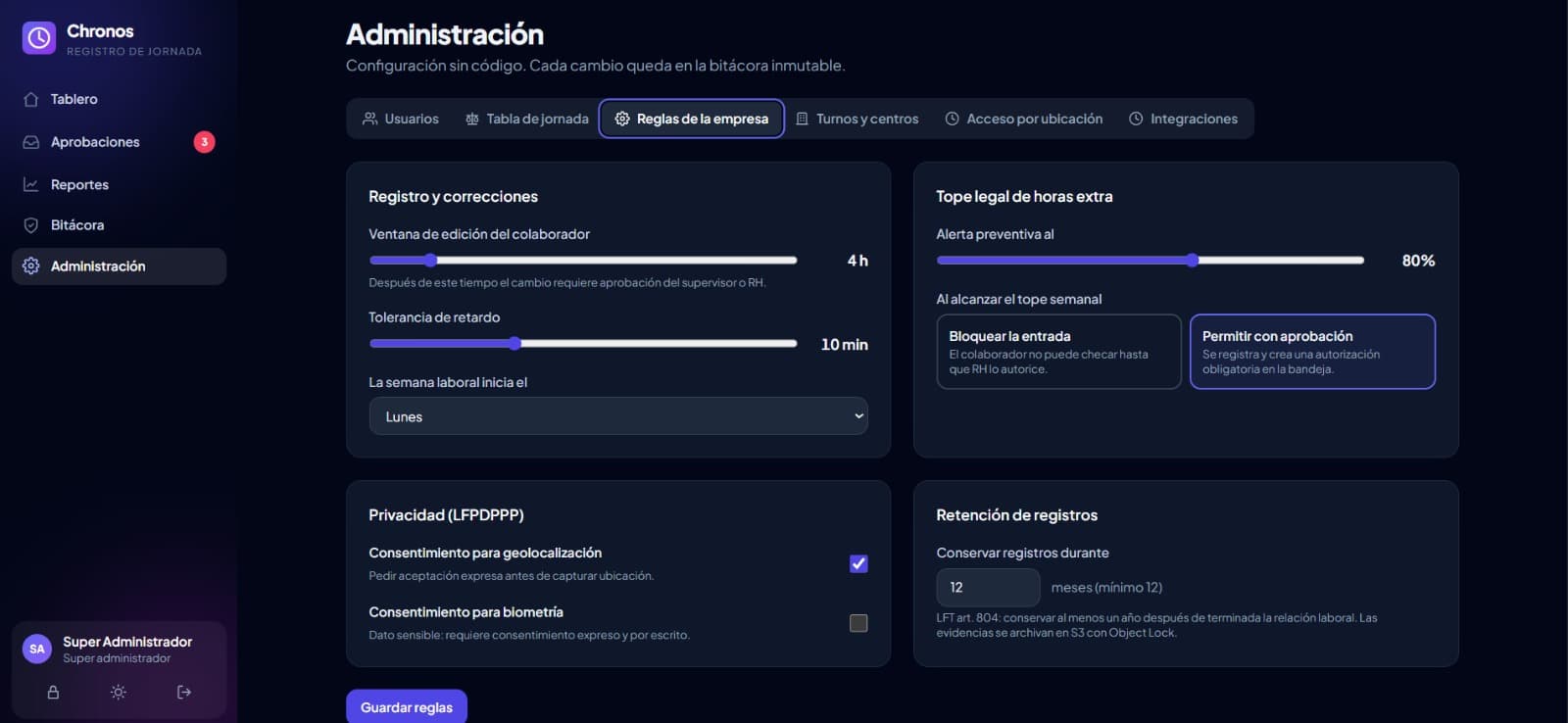The width and height of the screenshot is (1568, 723).
Task: Click the Guardar reglas button
Action: pos(407,707)
